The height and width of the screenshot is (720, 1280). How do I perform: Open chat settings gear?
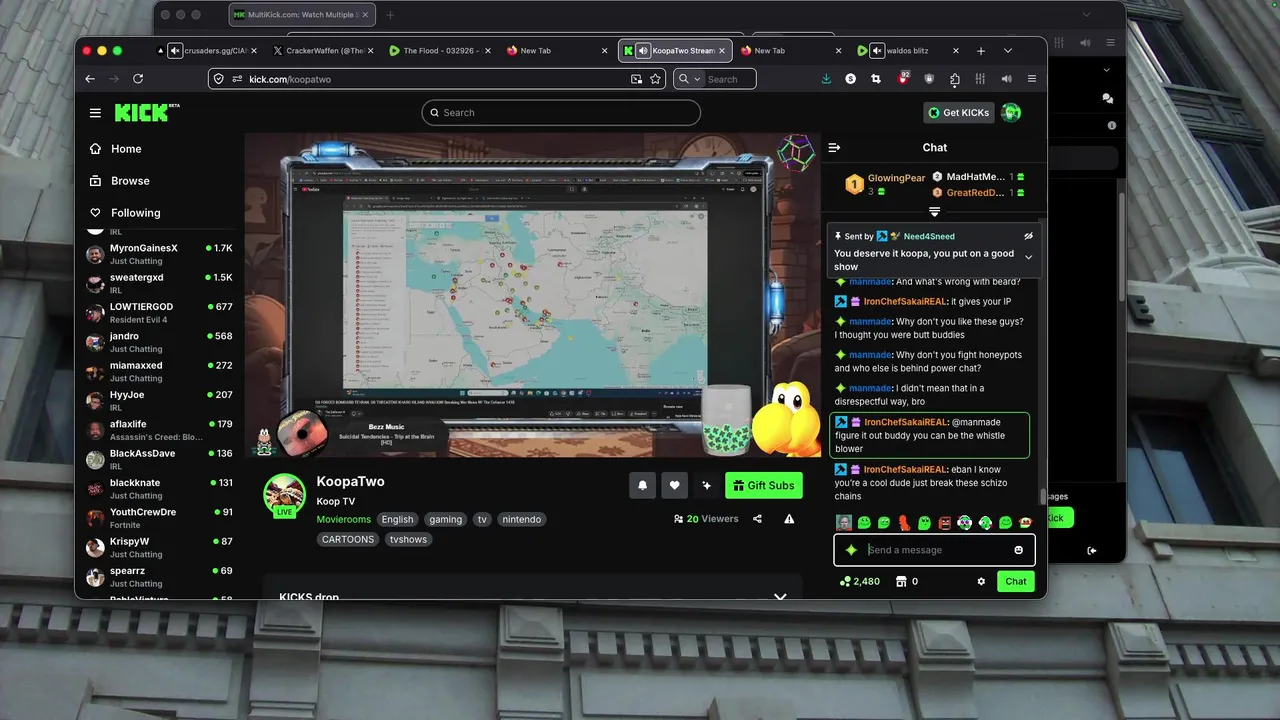981,581
